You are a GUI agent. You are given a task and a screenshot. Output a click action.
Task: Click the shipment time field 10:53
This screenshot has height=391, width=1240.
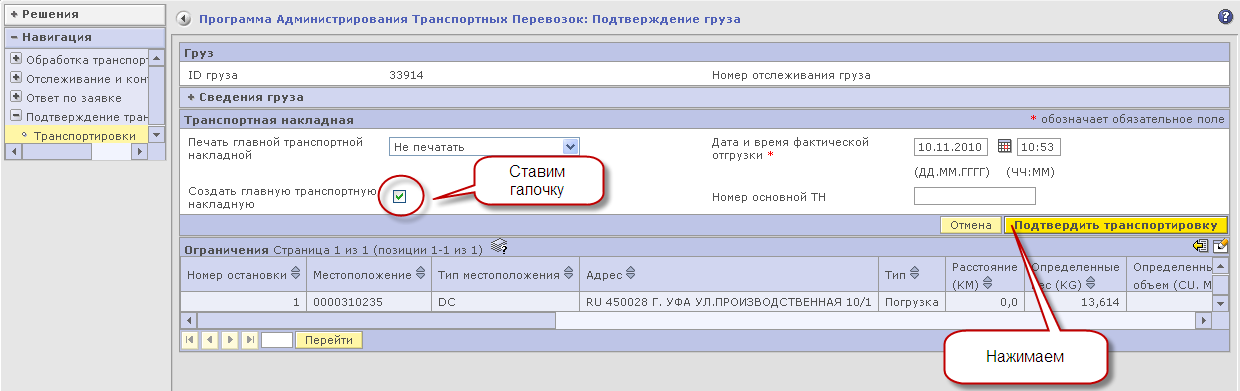click(1039, 147)
